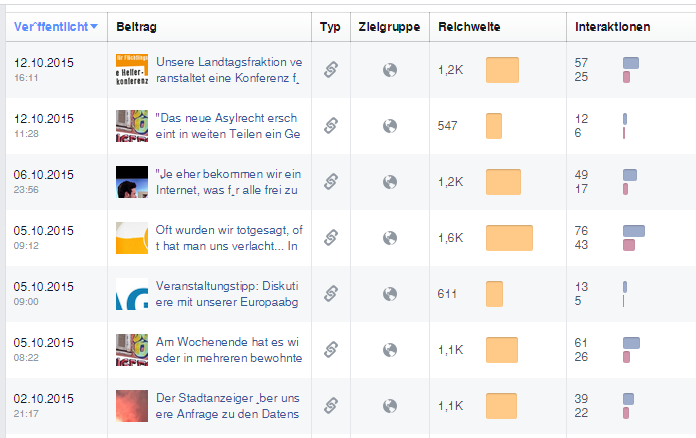Viewport: 696px width, 438px height.
Task: Click link type icon for Stadtanzeiger post
Action: tap(331, 406)
